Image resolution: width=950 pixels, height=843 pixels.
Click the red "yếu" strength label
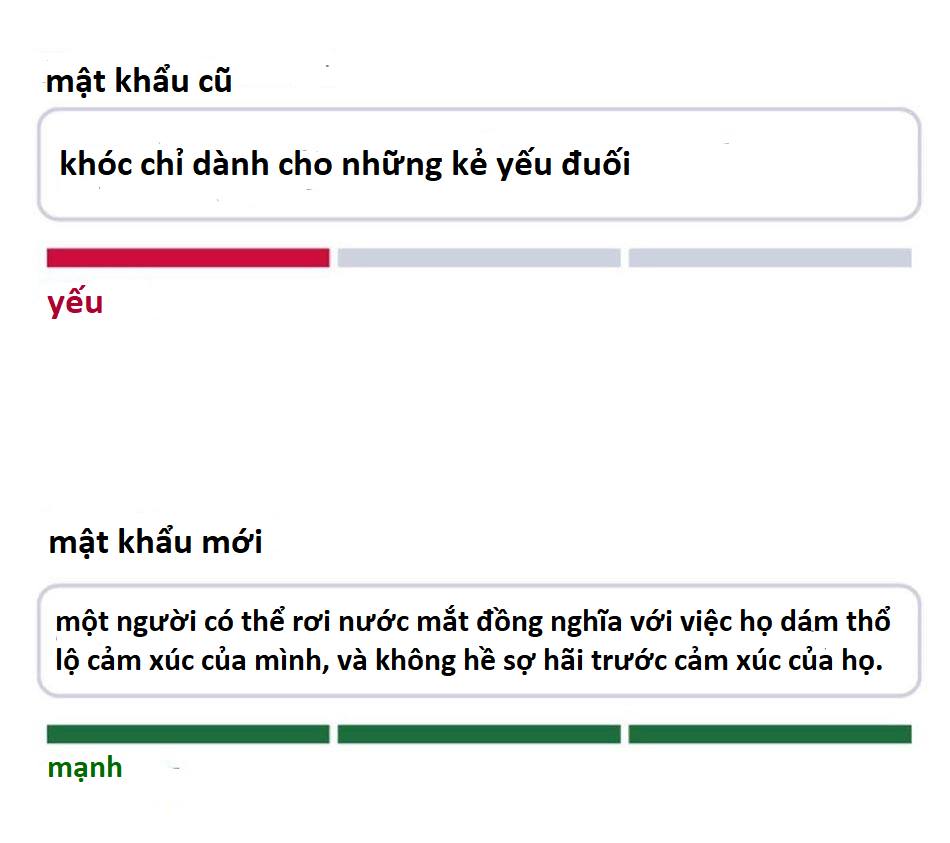tap(75, 302)
